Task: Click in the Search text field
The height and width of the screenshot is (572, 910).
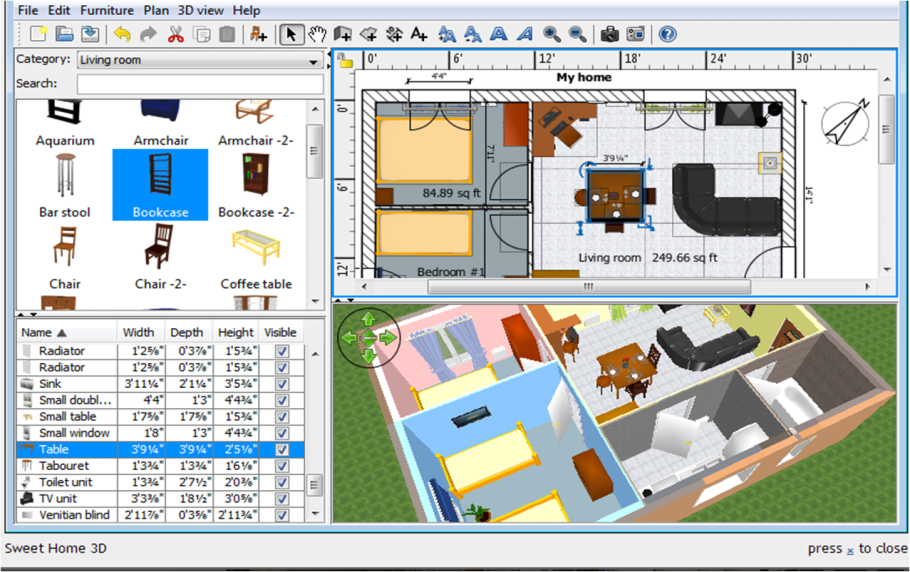Action: pyautogui.click(x=200, y=84)
